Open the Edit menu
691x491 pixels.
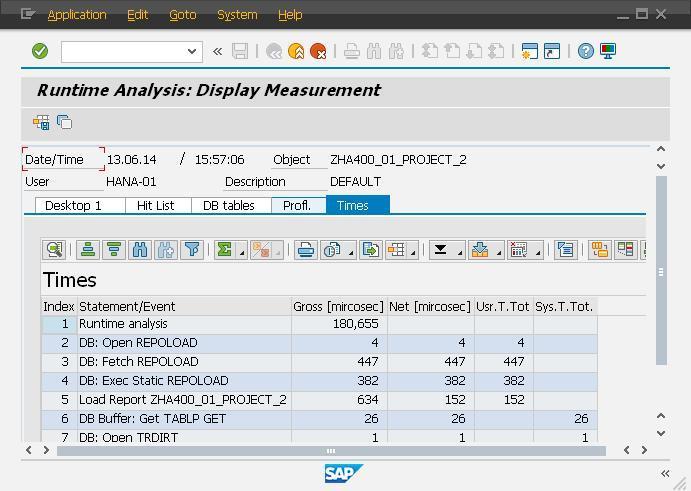tap(137, 15)
